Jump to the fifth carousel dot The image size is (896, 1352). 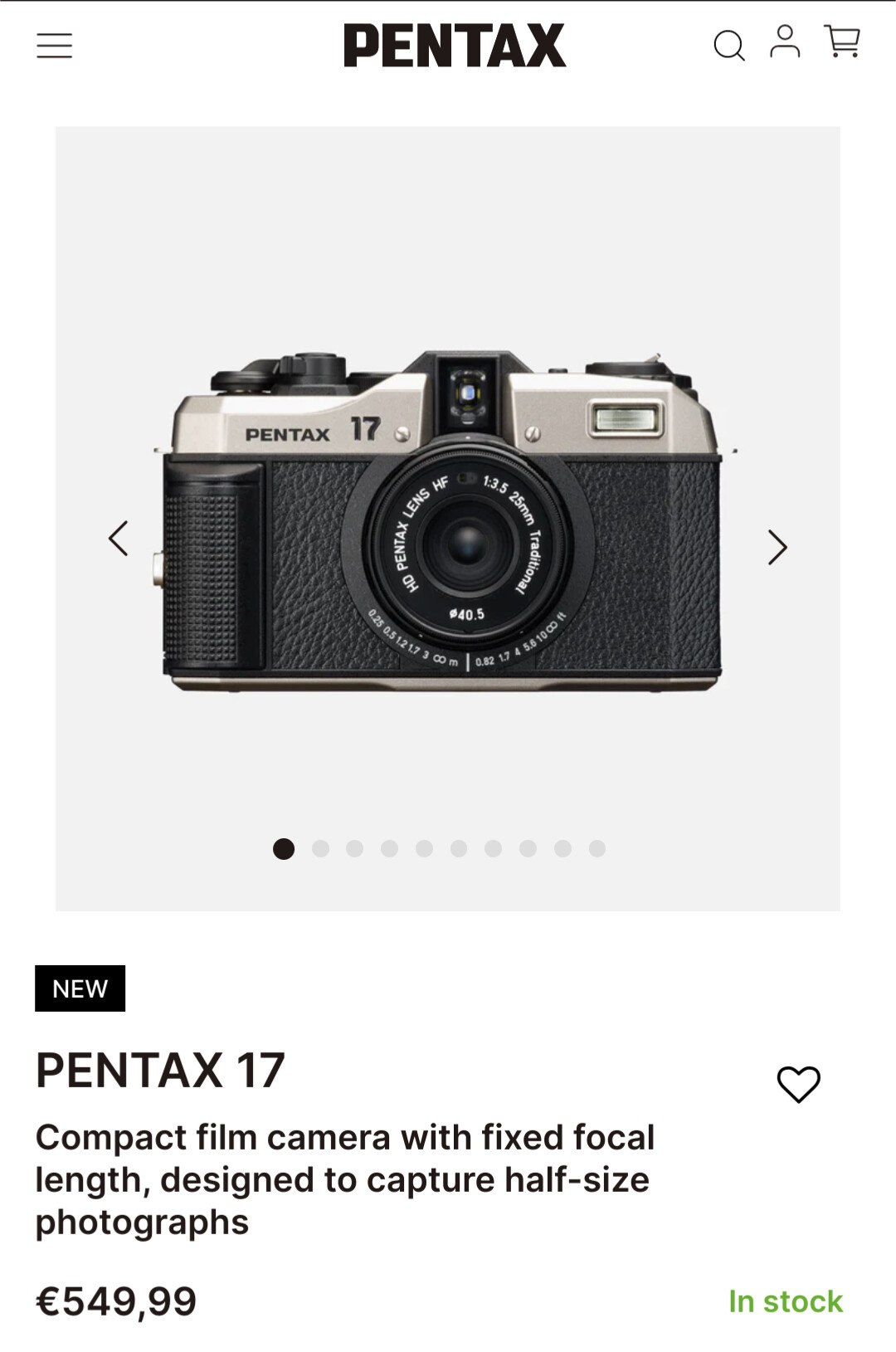tap(424, 848)
